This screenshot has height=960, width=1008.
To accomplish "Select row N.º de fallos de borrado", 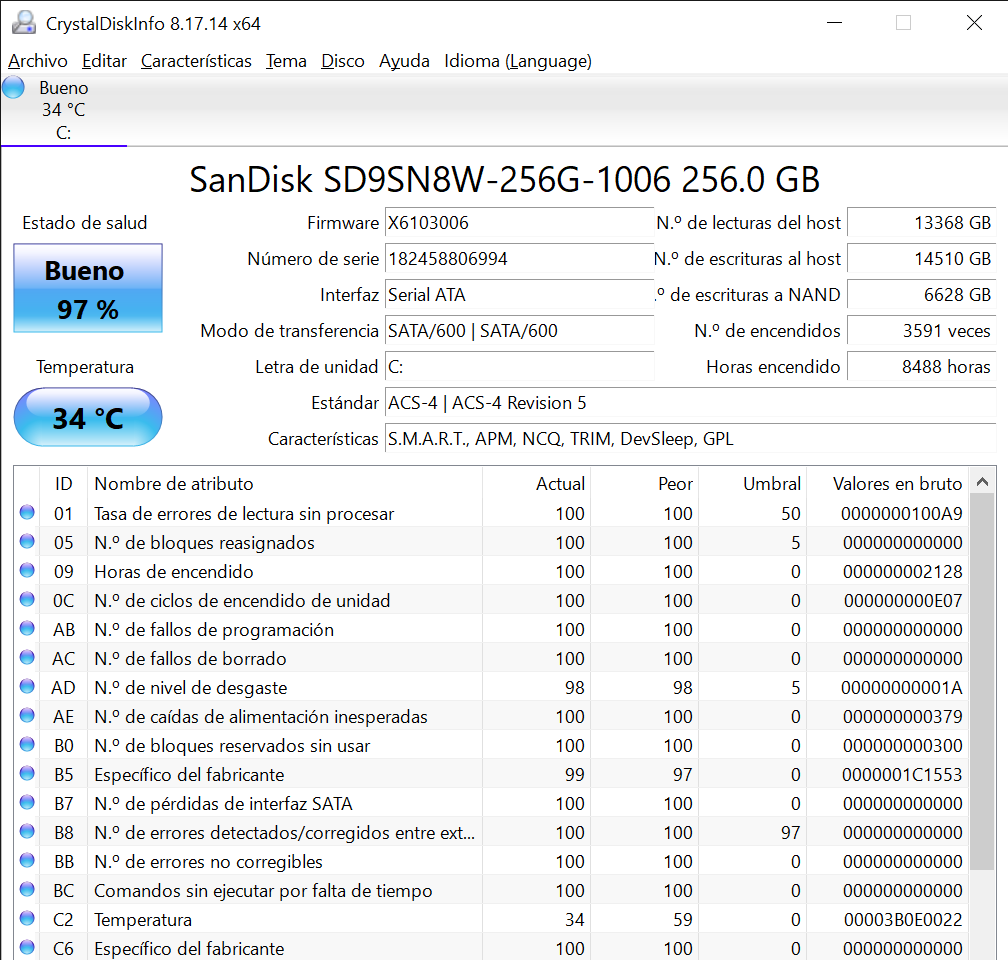I will (x=491, y=658).
